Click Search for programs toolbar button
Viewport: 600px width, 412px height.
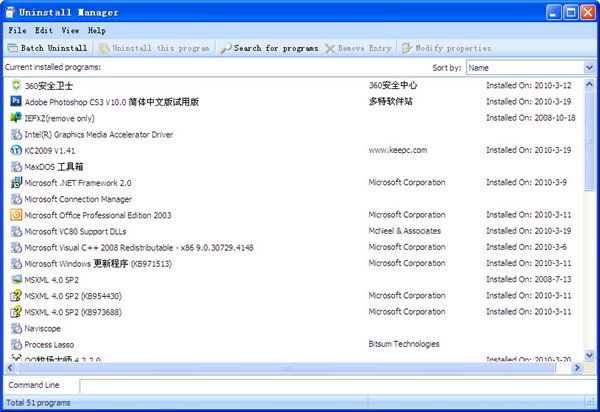pos(269,48)
